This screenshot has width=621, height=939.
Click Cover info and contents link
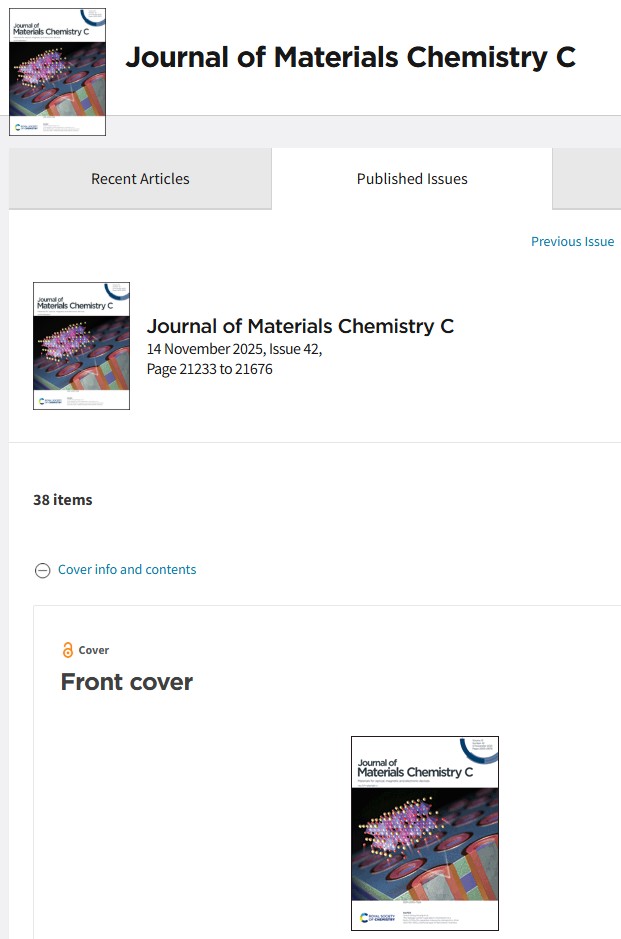(127, 570)
